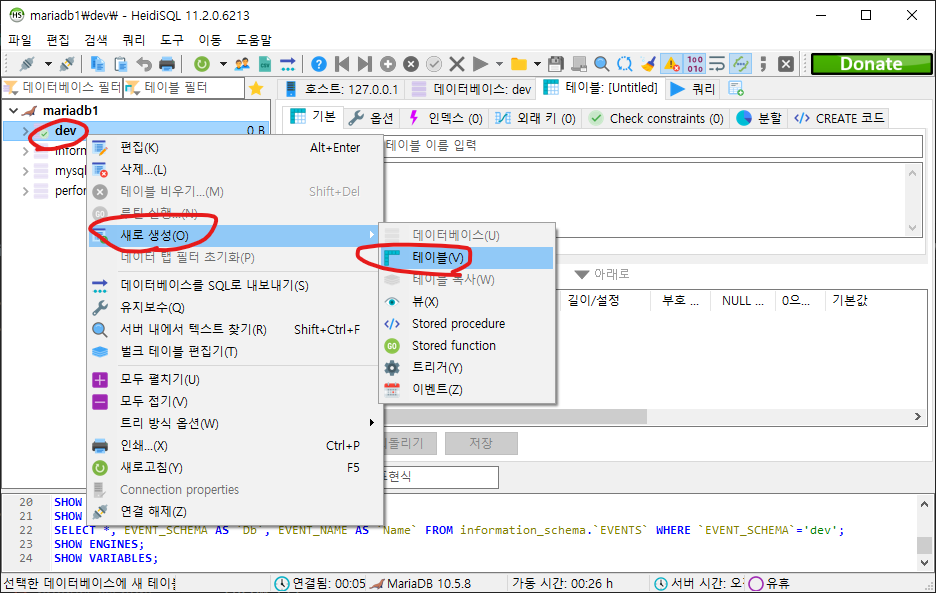Open the dropdown arrow beside the run icon
The height and width of the screenshot is (593, 936).
point(499,63)
